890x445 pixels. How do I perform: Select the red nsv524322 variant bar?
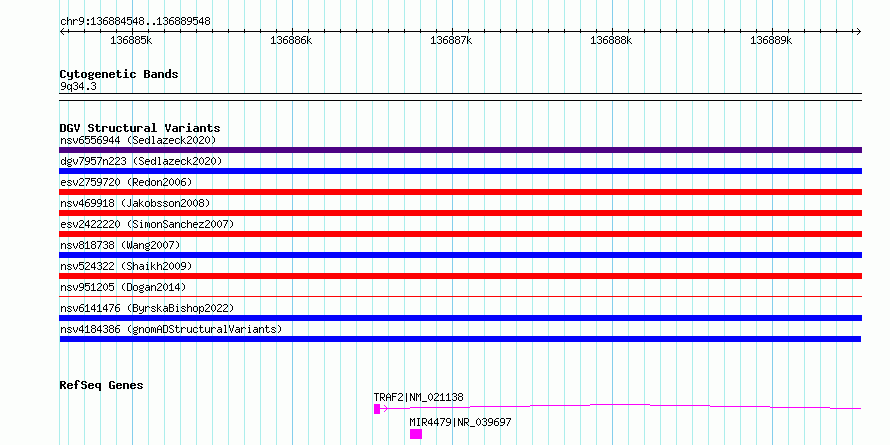tap(460, 276)
